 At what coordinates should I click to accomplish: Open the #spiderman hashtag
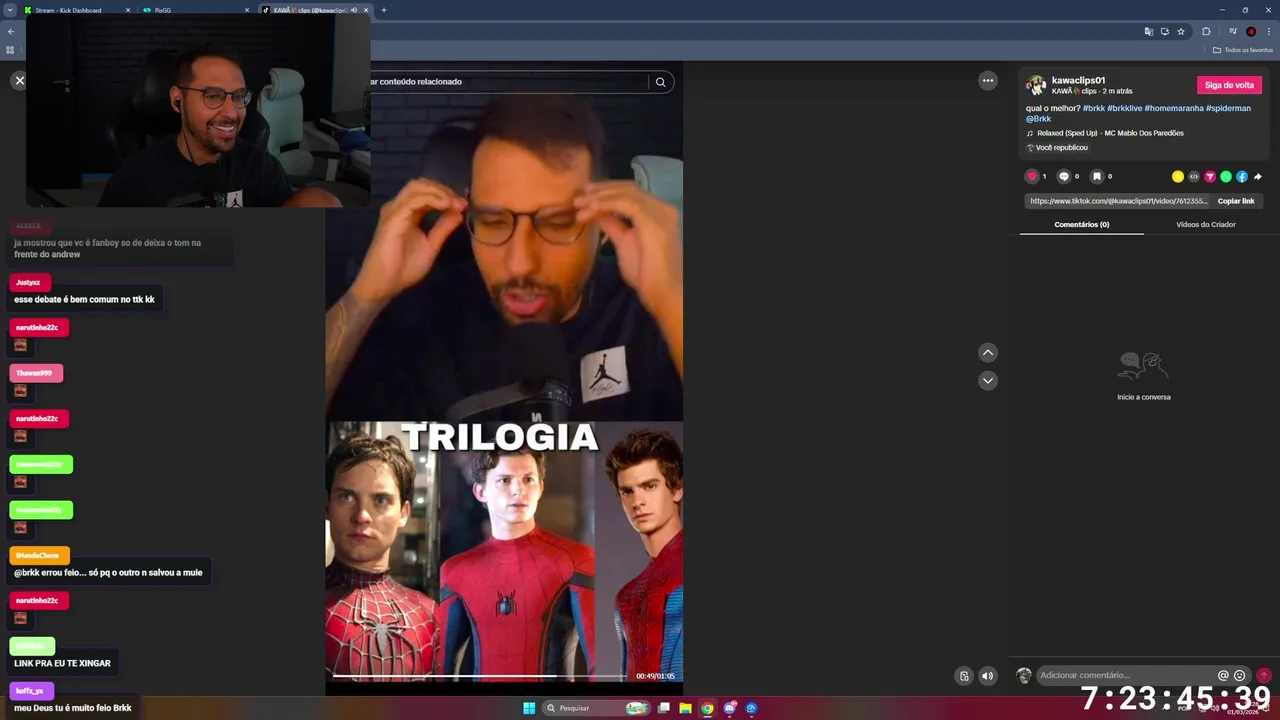pyautogui.click(x=1228, y=108)
